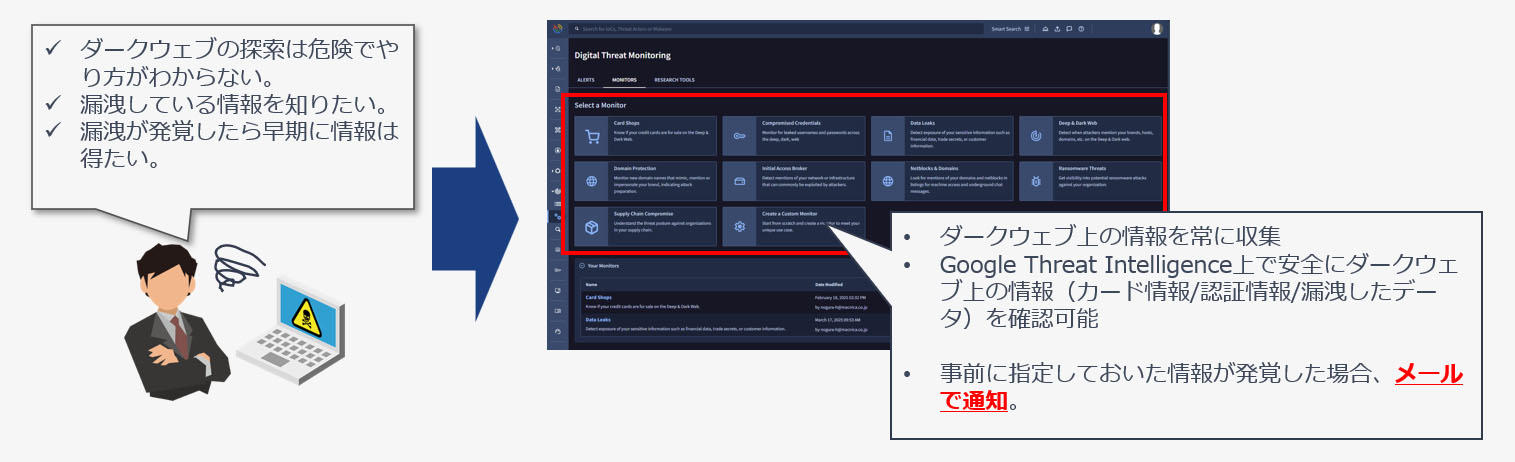This screenshot has width=1515, height=462.
Task: Open the Data Leaks monitor link in Your Monitors
Action: 599,320
